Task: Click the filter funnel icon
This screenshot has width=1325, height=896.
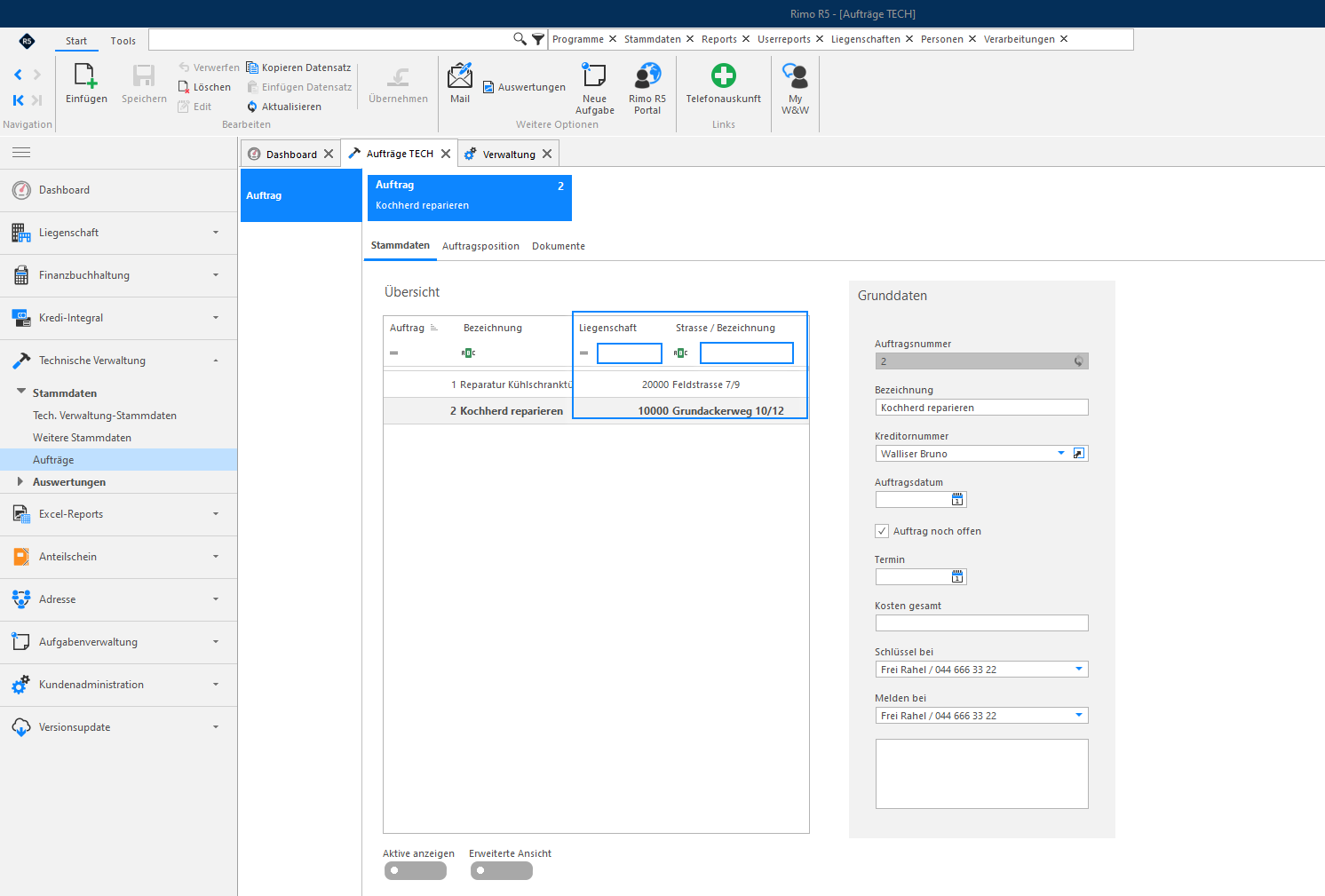Action: 538,39
